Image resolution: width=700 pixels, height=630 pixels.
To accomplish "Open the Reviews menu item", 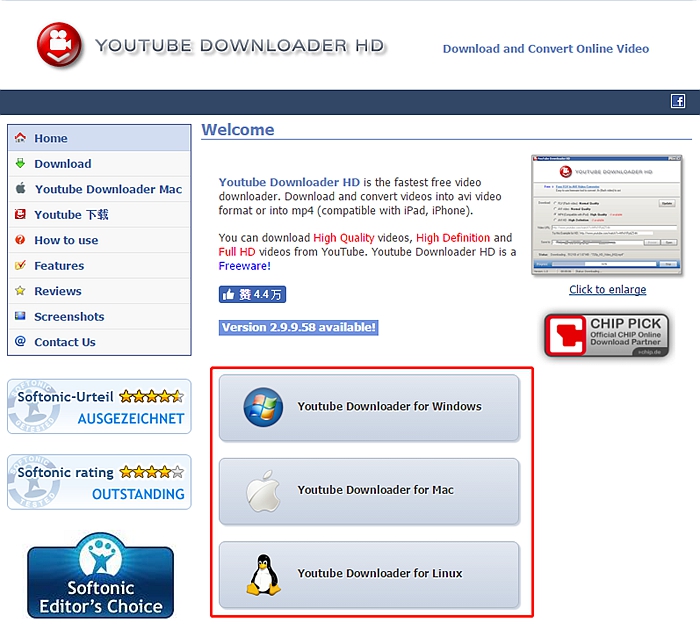I will tap(99, 291).
